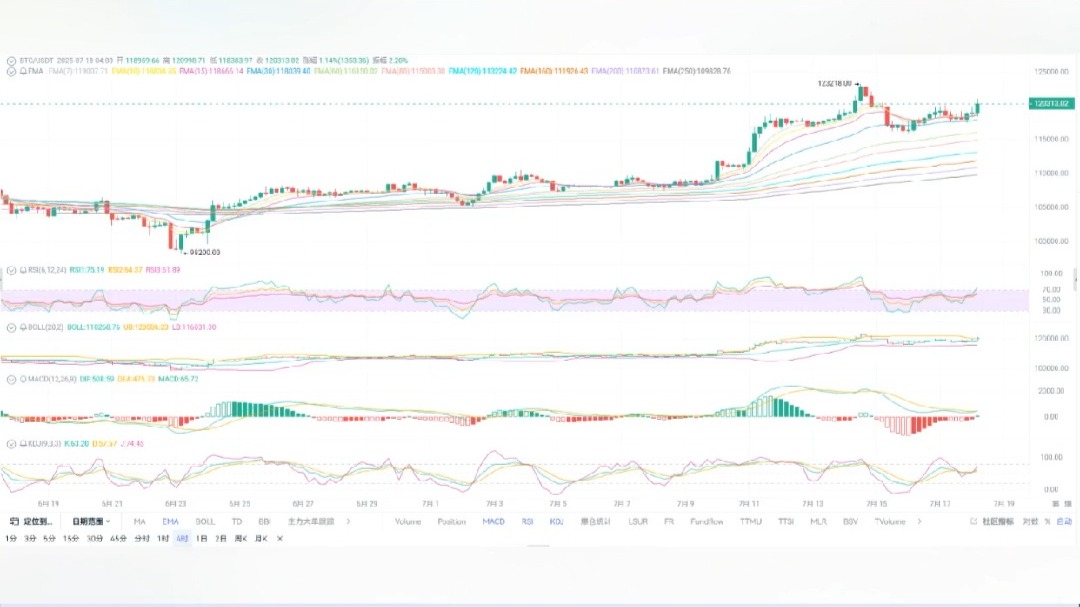The image size is (1080, 607).
Task: Switch to the 1时 timeframe
Action: 163,539
